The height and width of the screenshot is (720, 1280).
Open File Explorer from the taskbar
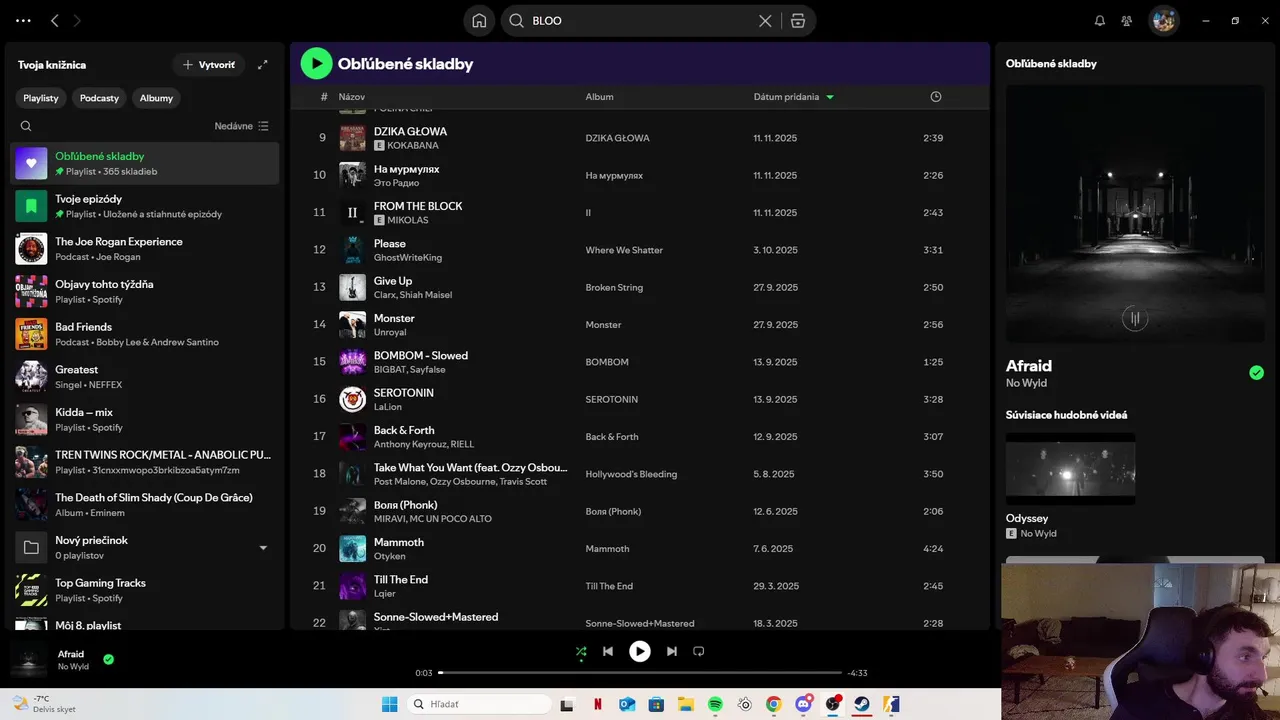click(686, 704)
